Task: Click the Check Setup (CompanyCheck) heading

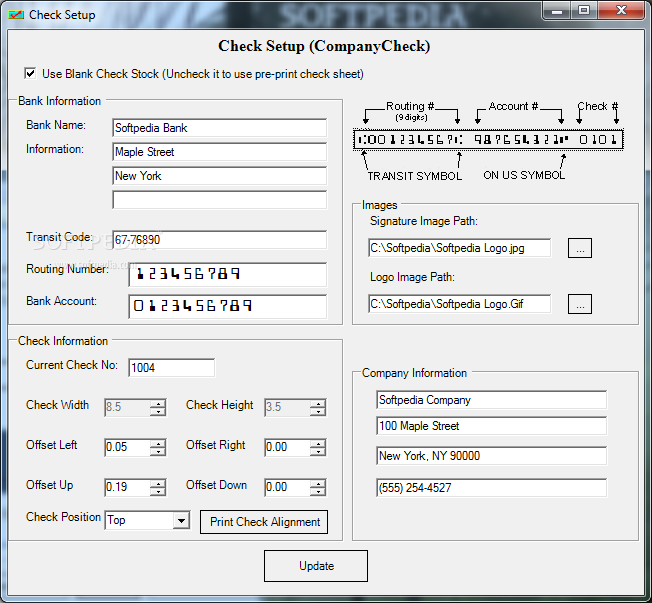Action: pyautogui.click(x=324, y=46)
